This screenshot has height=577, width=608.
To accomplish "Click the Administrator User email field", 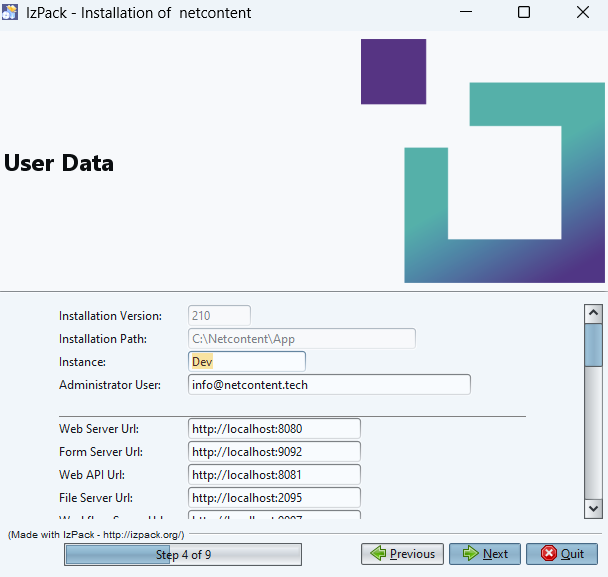I will (x=329, y=385).
